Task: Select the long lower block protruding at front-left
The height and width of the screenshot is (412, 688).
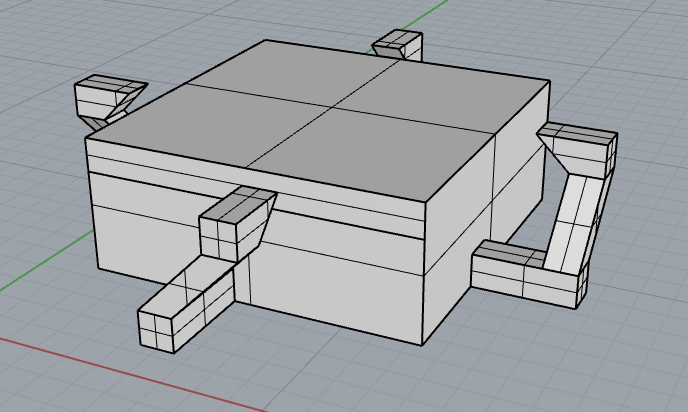Action: tap(186, 305)
